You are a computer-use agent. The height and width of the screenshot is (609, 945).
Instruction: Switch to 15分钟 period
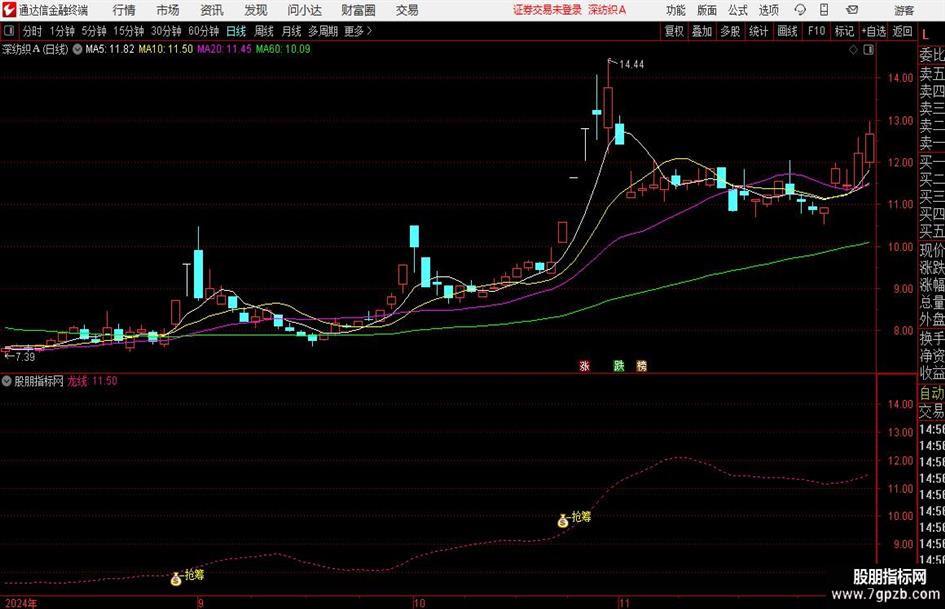[x=129, y=31]
